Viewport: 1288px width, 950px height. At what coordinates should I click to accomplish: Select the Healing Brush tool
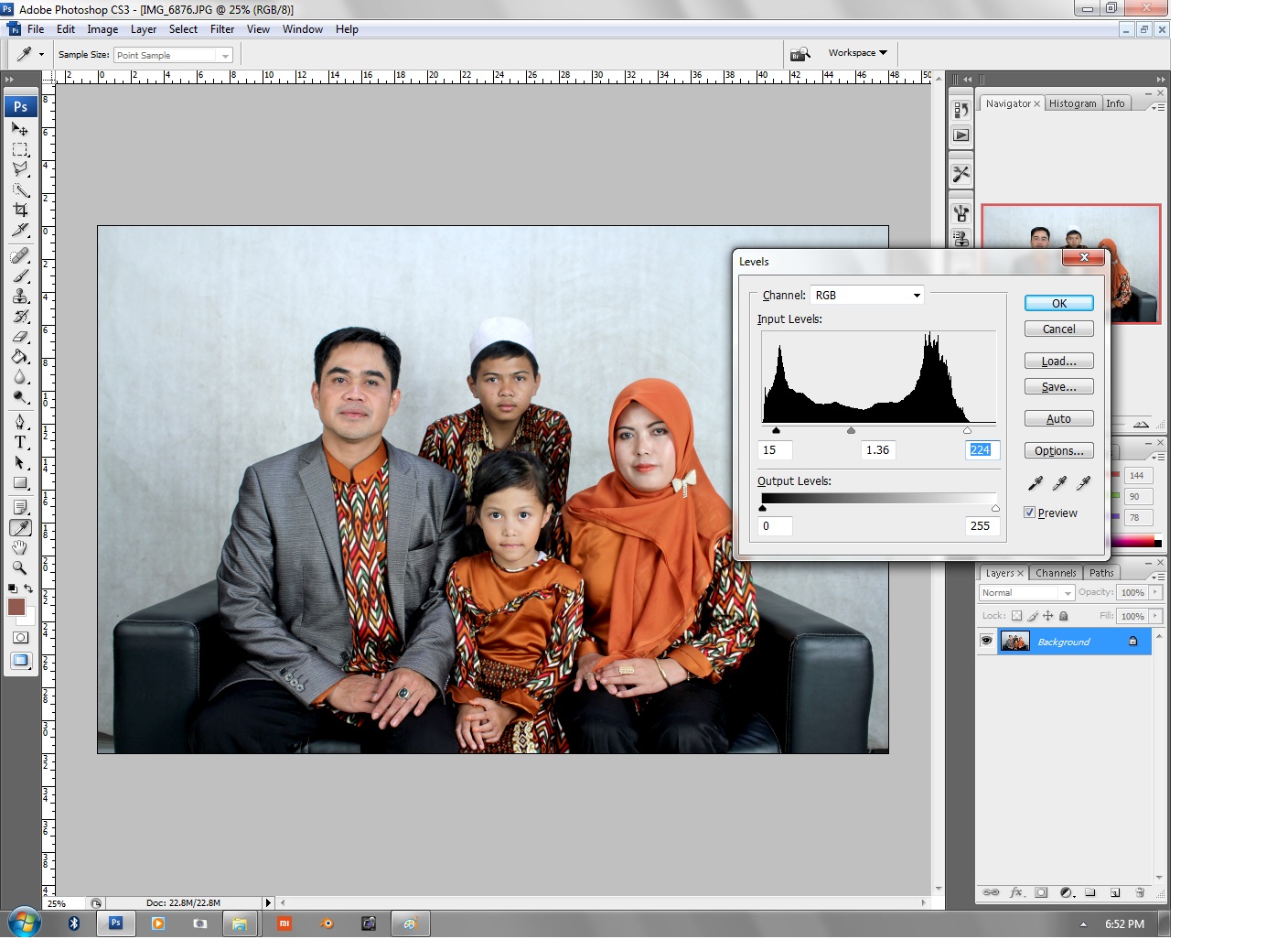20,256
